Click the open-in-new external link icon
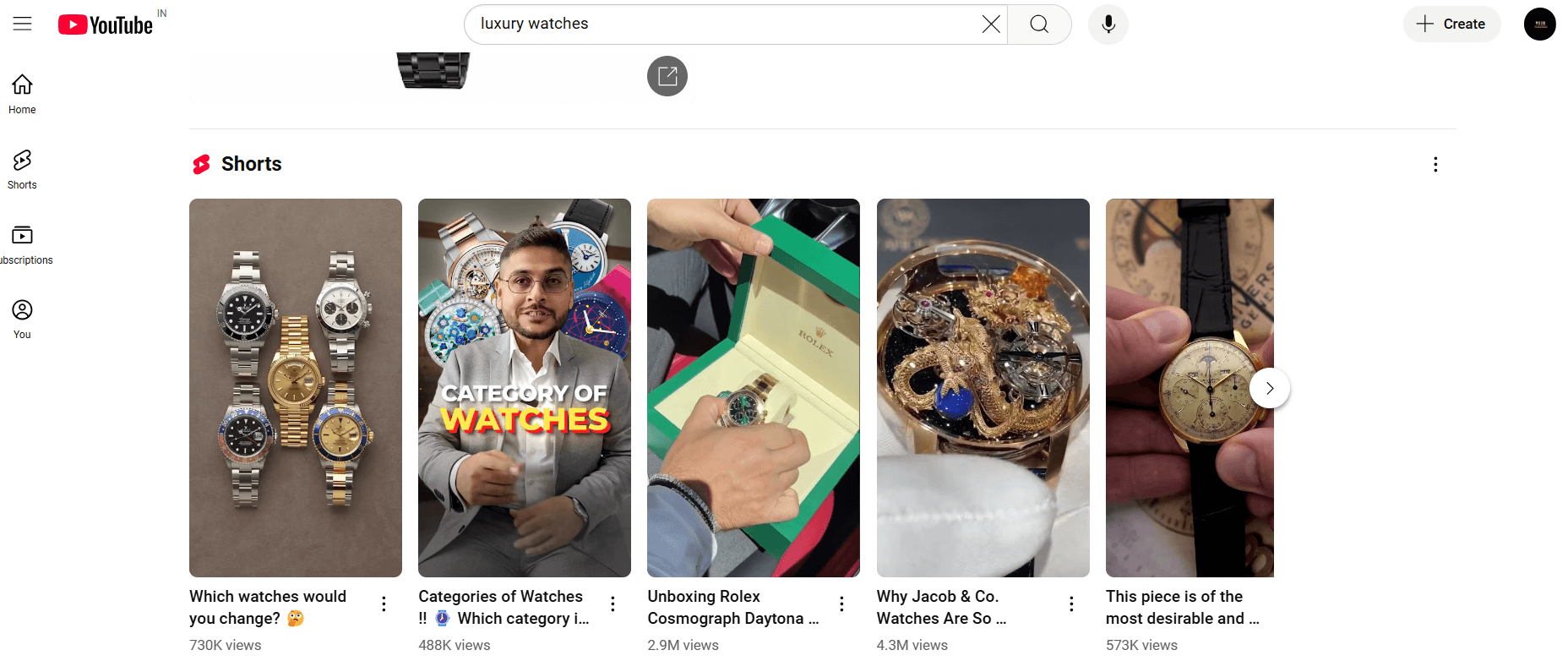 pyautogui.click(x=667, y=76)
